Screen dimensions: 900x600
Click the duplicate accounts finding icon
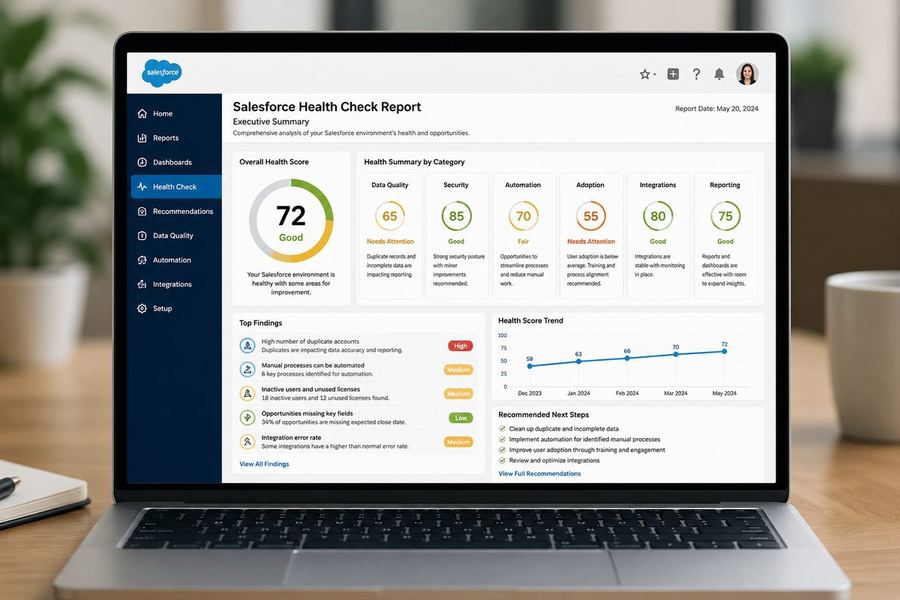tap(247, 346)
